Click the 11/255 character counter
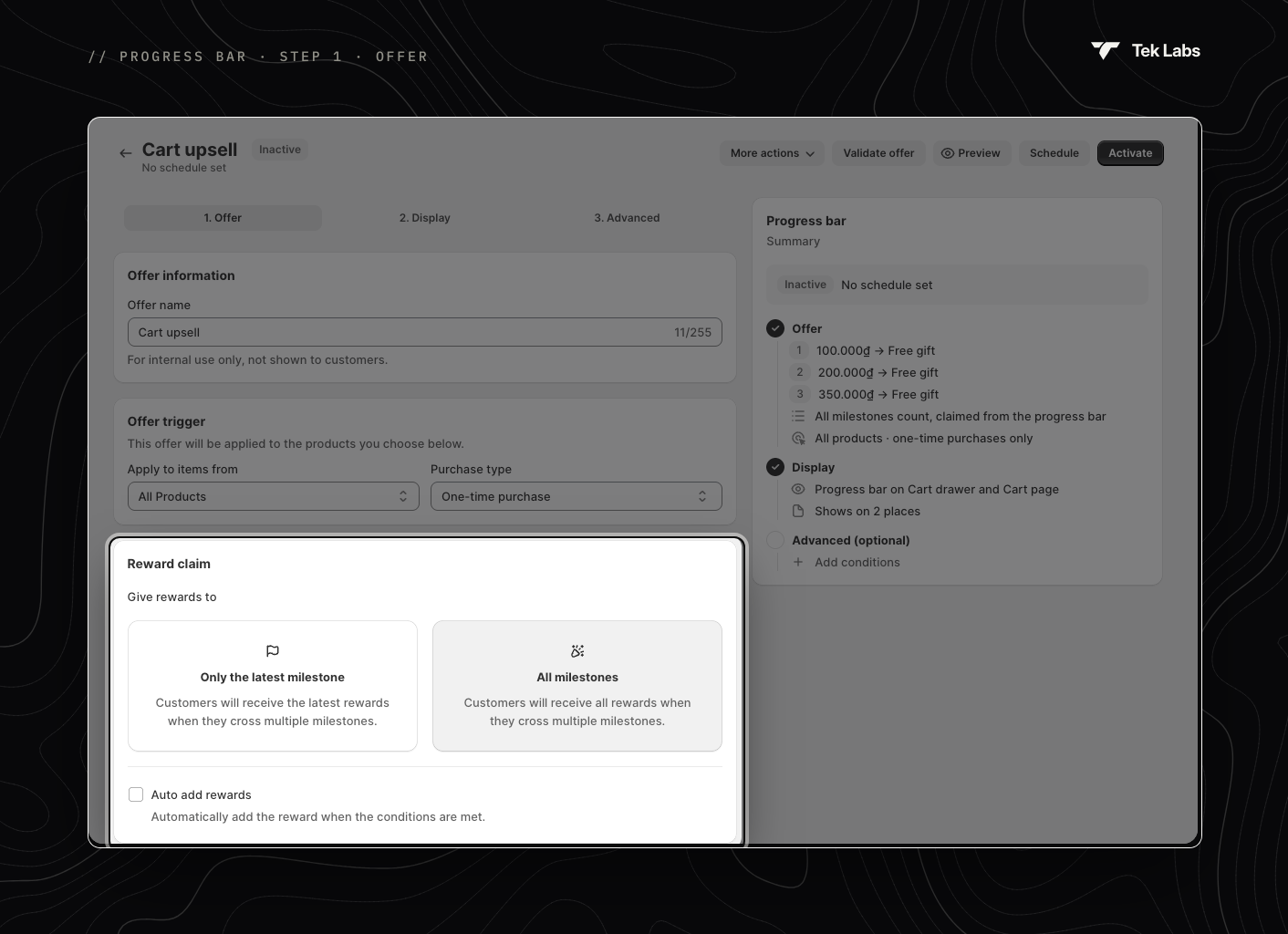Screen dimensions: 1288x934 click(x=692, y=332)
